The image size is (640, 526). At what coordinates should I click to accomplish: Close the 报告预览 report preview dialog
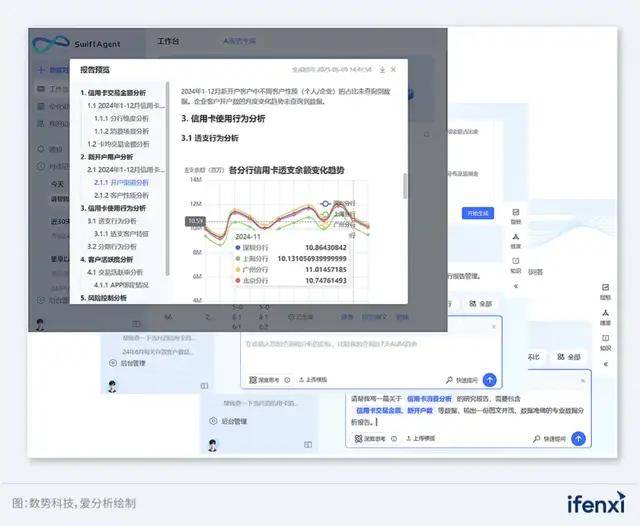pyautogui.click(x=393, y=70)
